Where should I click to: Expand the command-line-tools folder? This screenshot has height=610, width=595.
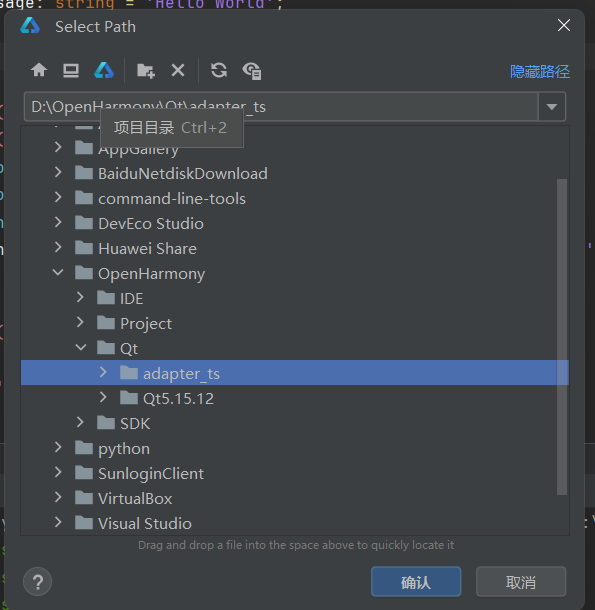point(58,197)
